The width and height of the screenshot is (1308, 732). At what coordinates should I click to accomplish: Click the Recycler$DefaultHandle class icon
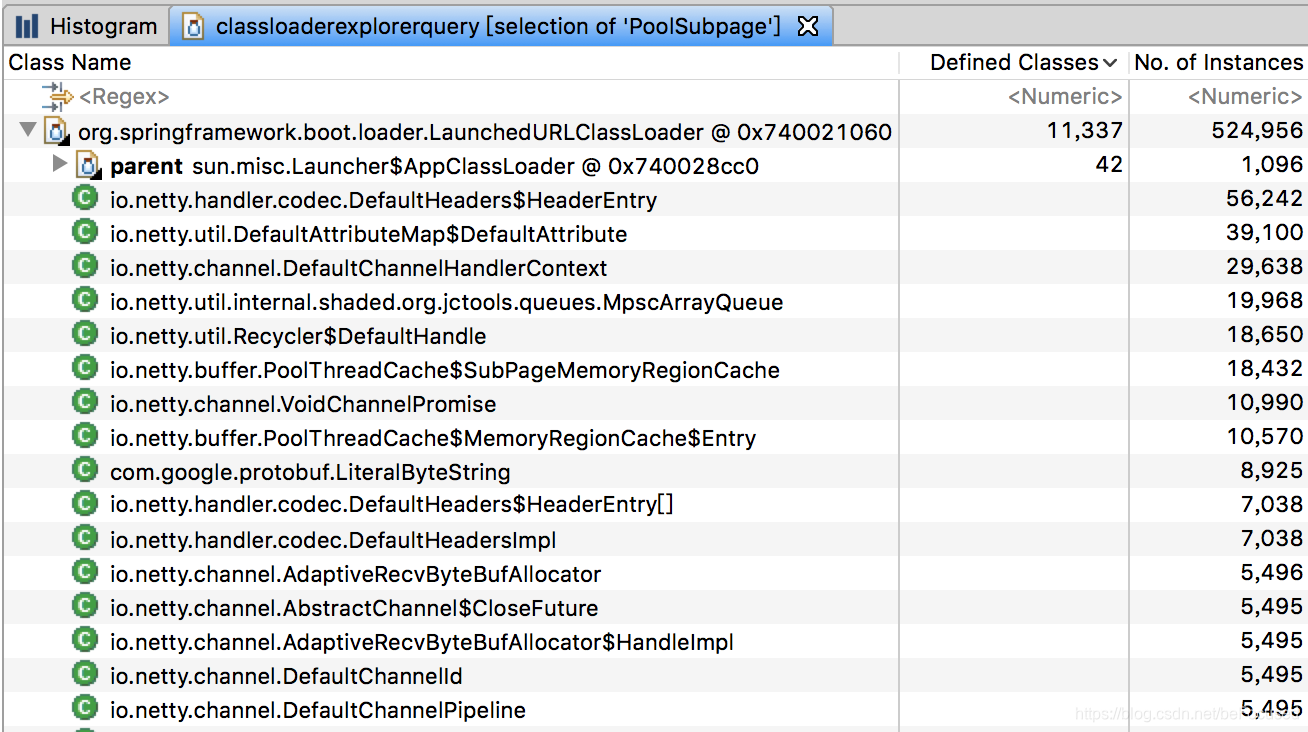coord(85,334)
